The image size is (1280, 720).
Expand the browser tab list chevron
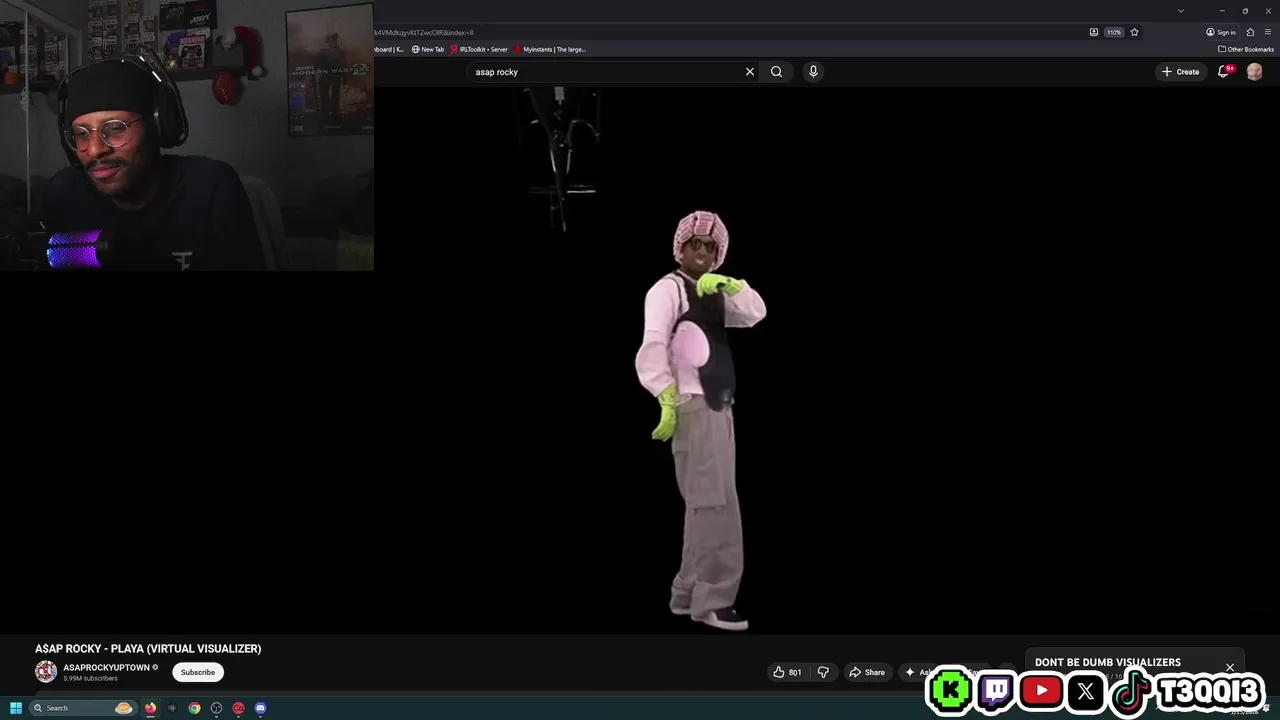tap(1181, 11)
